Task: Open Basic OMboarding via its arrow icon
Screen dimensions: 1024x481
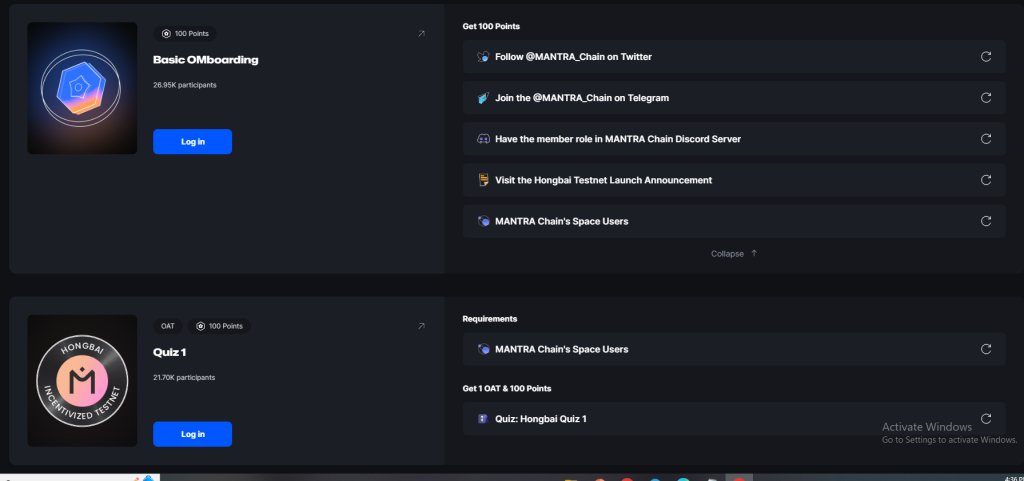Action: (421, 33)
